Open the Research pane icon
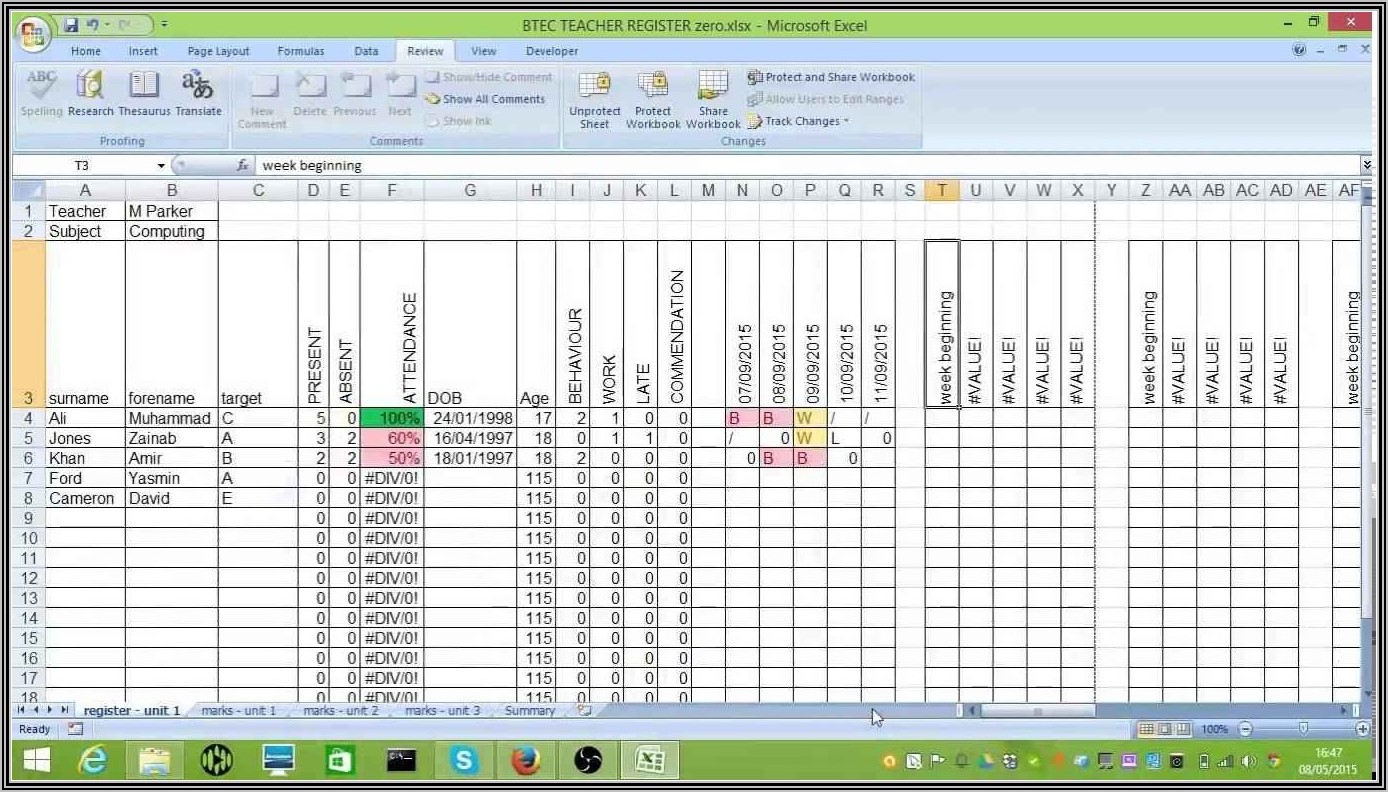 [90, 93]
